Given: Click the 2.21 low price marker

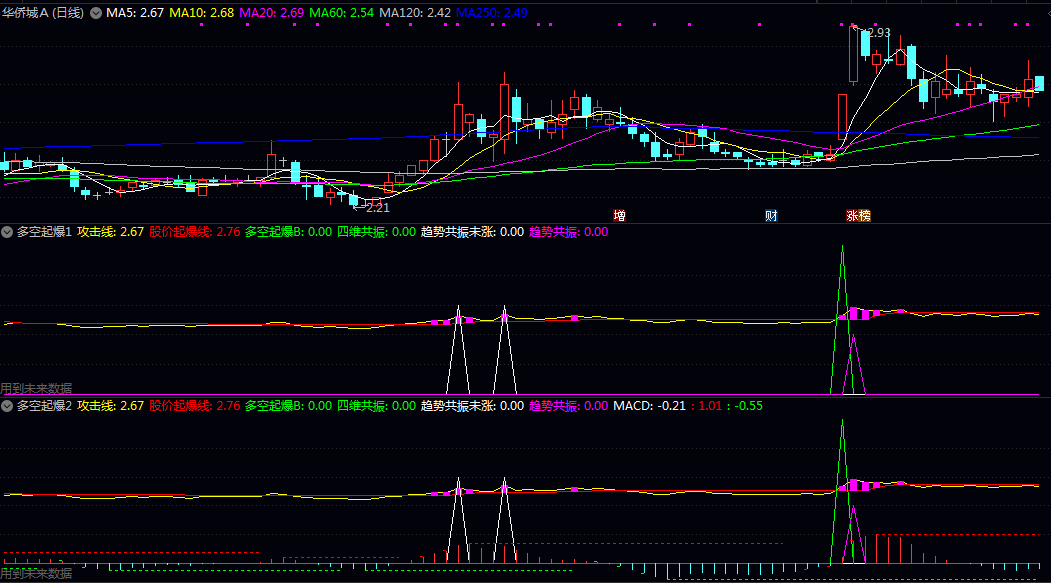Looking at the screenshot, I should 377,208.
